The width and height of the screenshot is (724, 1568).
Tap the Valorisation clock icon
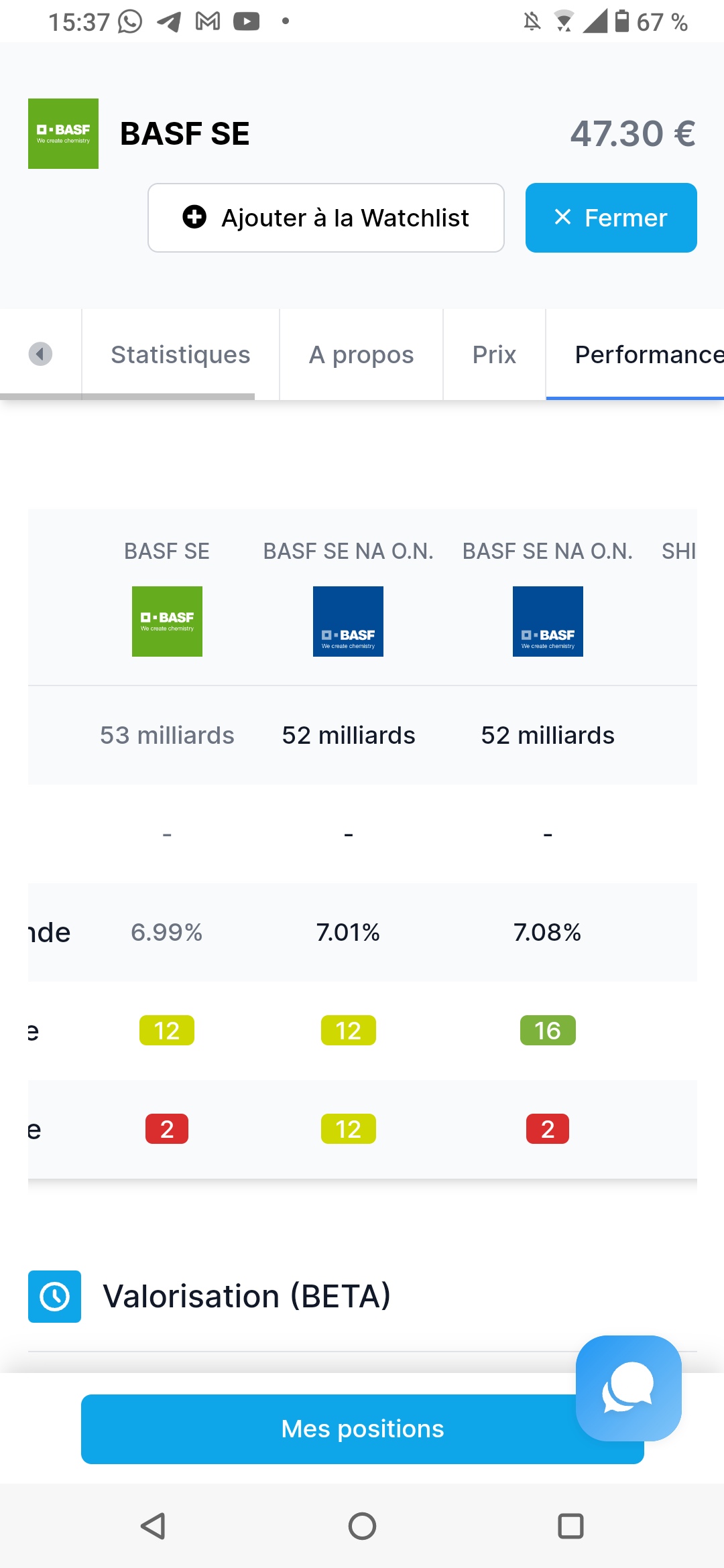[54, 1297]
